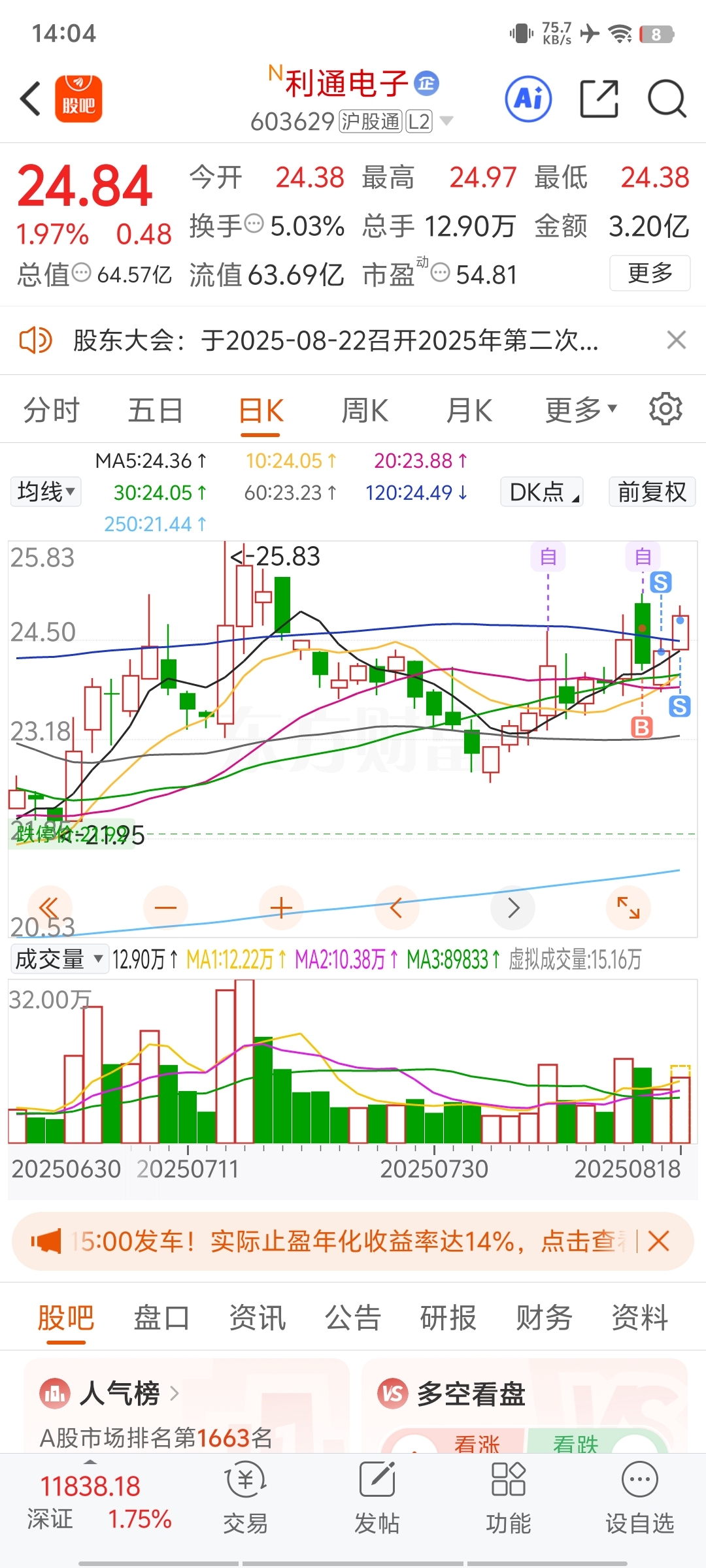Tap the 更多 quote details button
This screenshot has height=1568, width=706.
coord(650,273)
